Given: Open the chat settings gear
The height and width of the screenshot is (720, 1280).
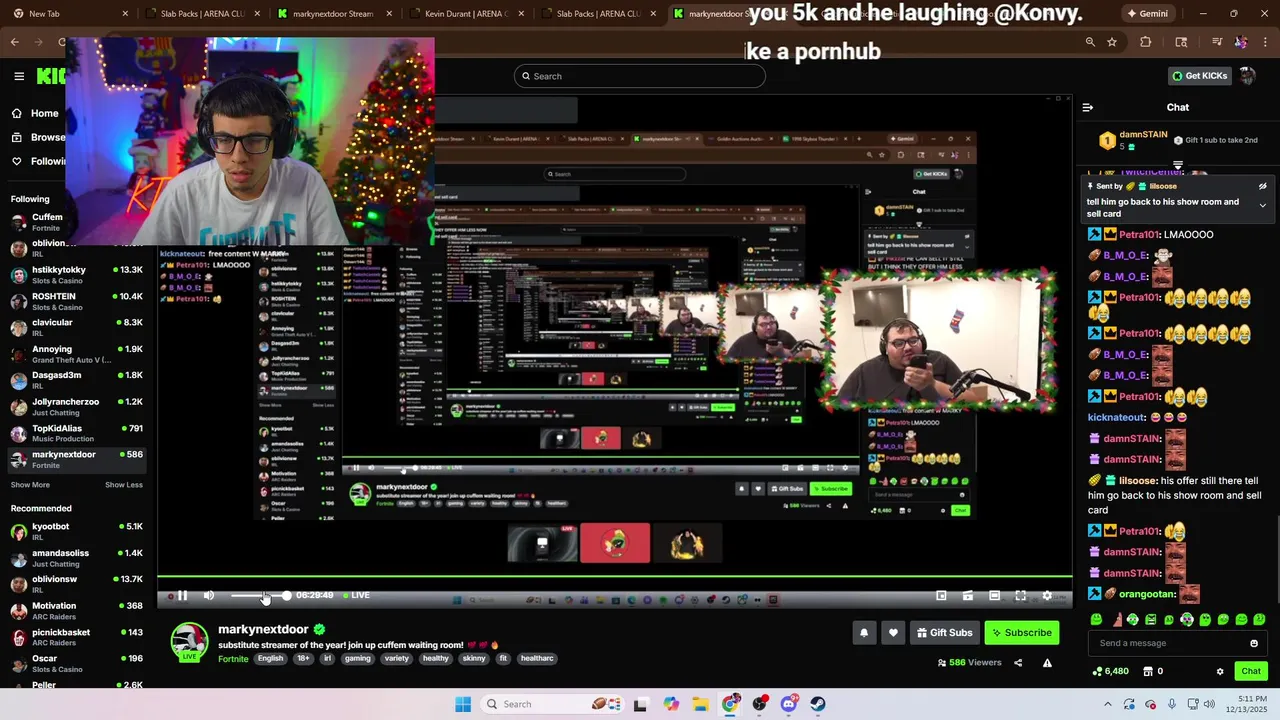Looking at the screenshot, I should pyautogui.click(x=1219, y=671).
